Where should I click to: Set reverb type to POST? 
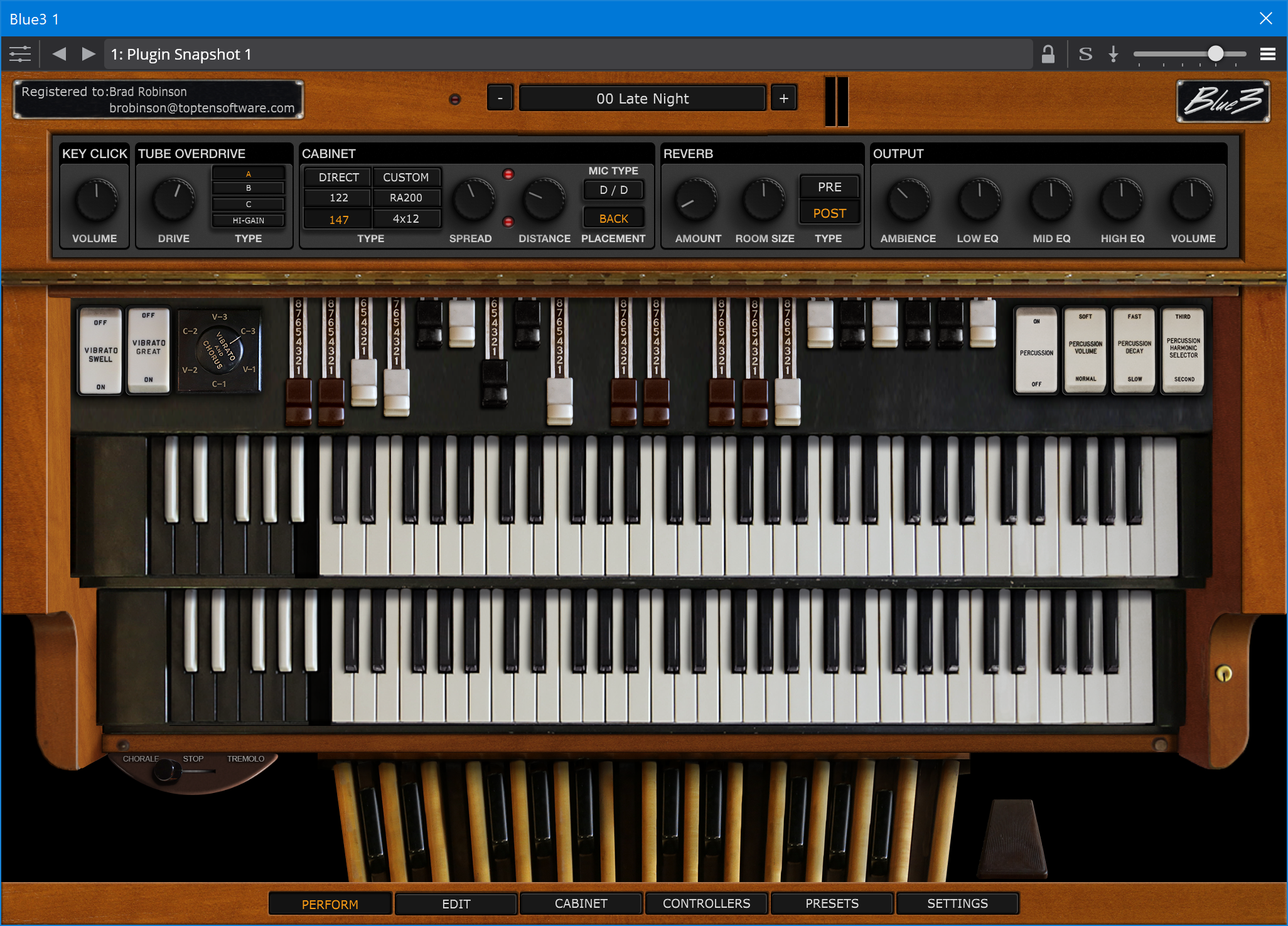(x=829, y=213)
